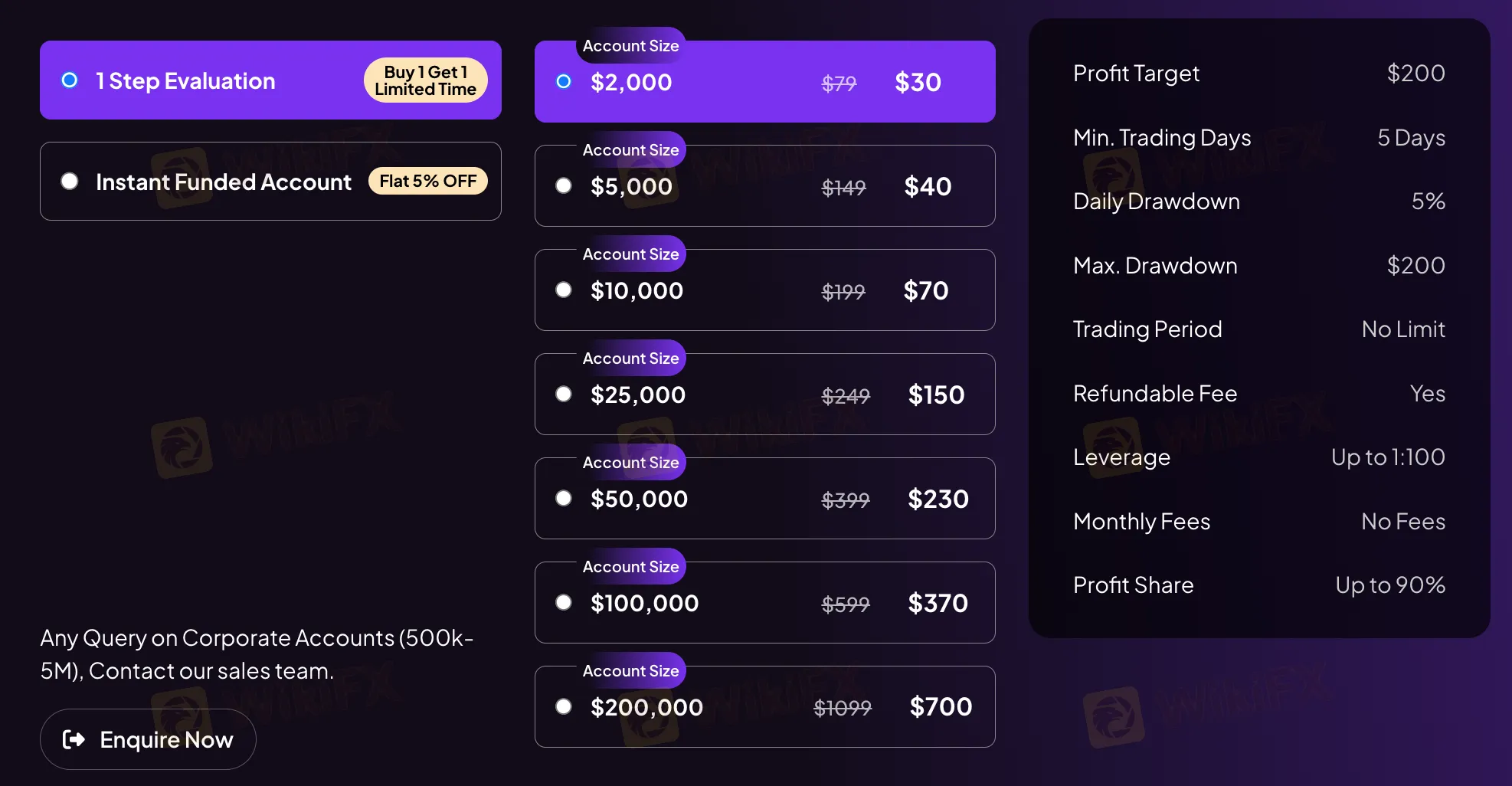Screen dimensions: 1512x786
Task: Click the $700 price on $200,000 plan
Action: 941,707
